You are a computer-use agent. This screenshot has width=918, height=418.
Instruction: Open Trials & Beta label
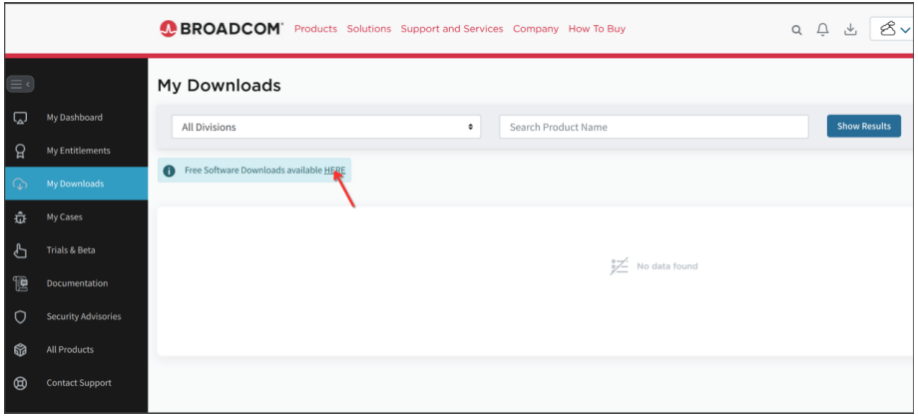click(71, 250)
